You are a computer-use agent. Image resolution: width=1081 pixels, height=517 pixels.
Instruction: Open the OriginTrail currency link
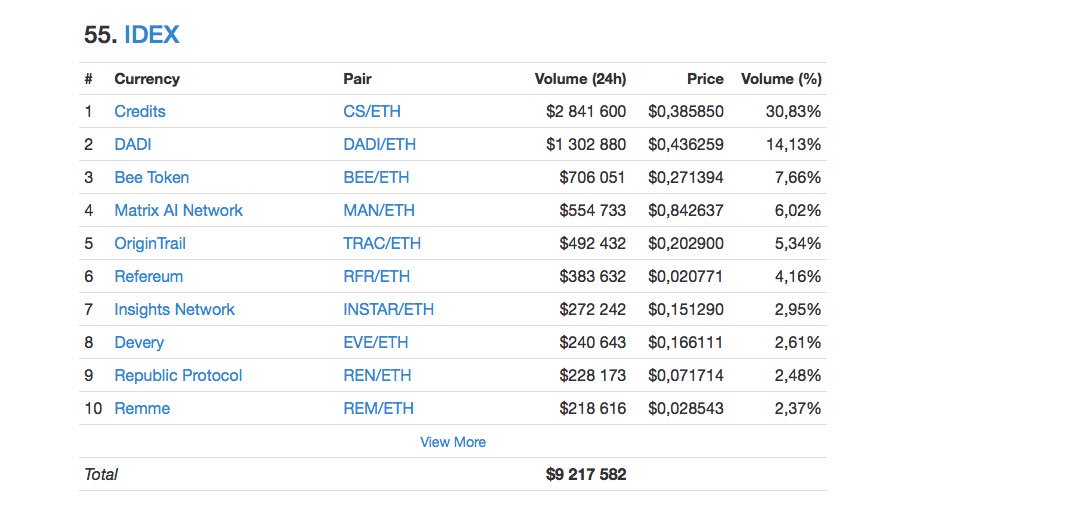click(150, 243)
